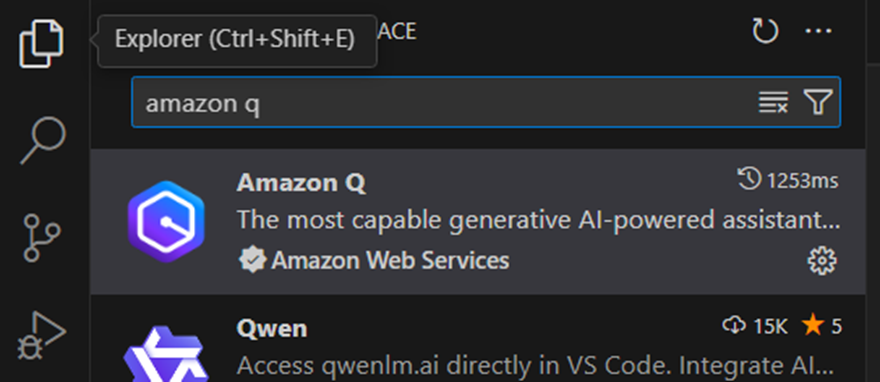Screen dimensions: 880x382
Task: Click the star rating for Qwen
Action: click(x=822, y=325)
